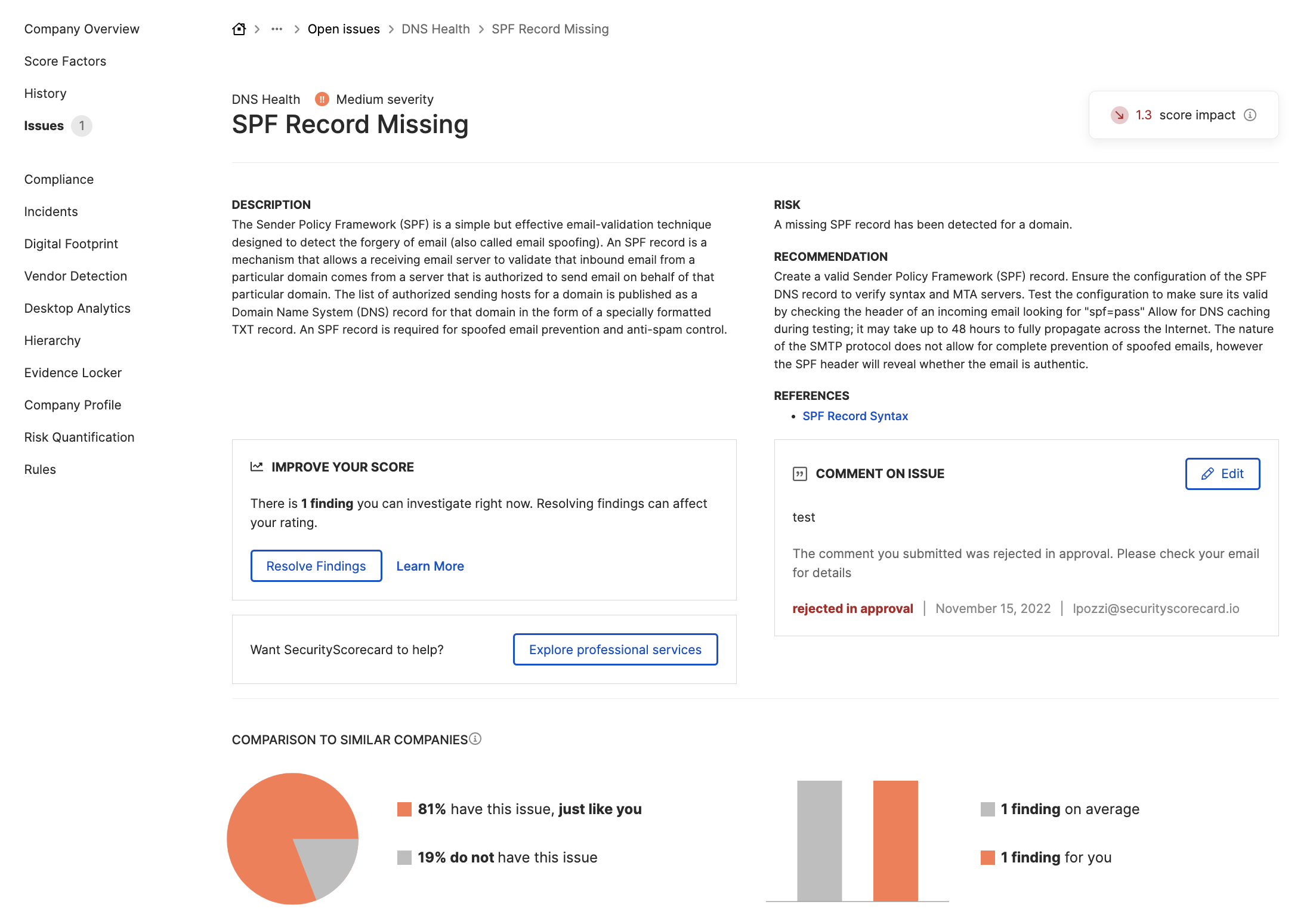The width and height of the screenshot is (1316, 912).
Task: Click the quote icon beside Comment on Issue
Action: [x=799, y=473]
